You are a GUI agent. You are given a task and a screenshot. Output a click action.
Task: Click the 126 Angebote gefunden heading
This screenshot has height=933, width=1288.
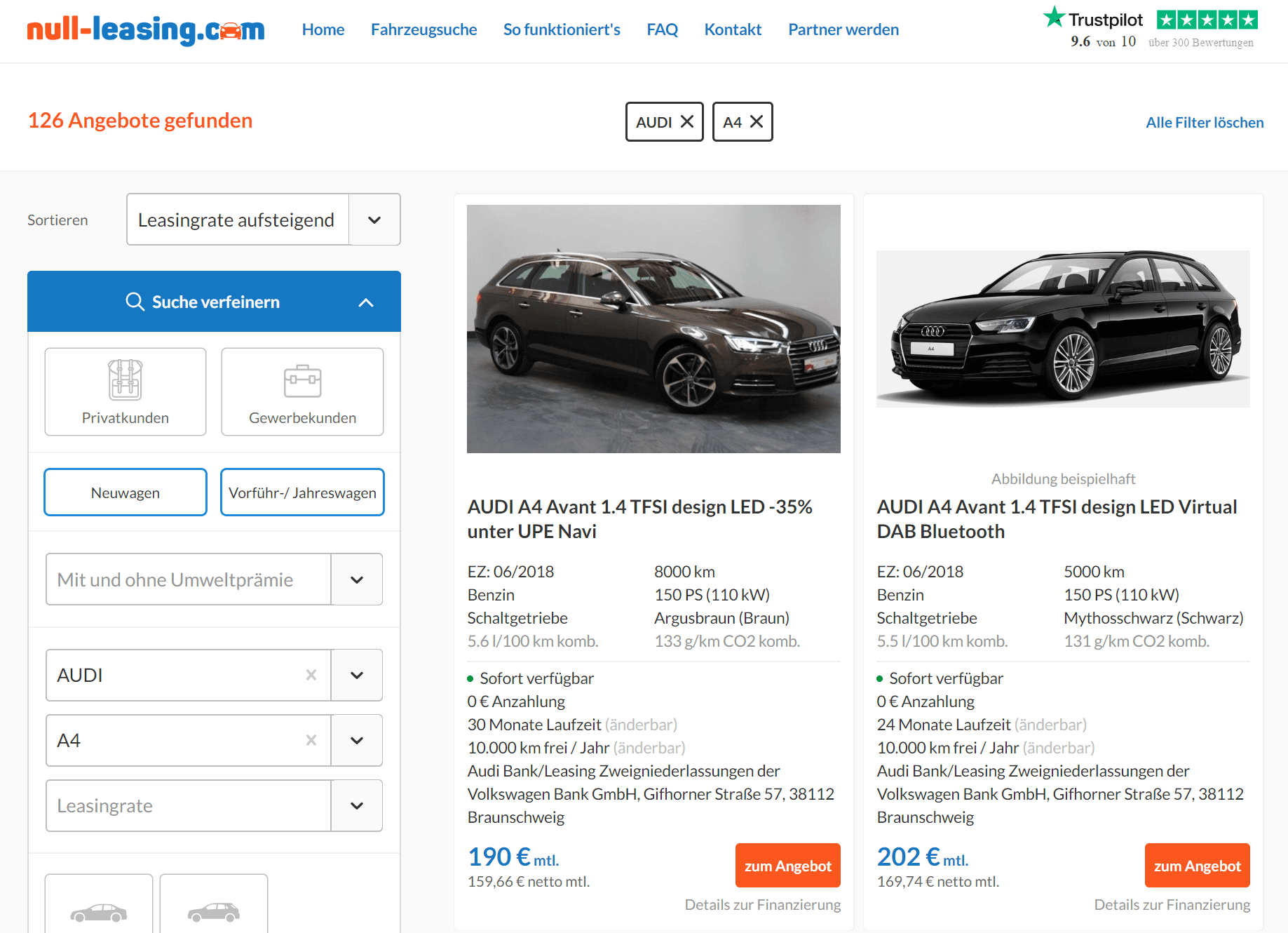coord(140,120)
